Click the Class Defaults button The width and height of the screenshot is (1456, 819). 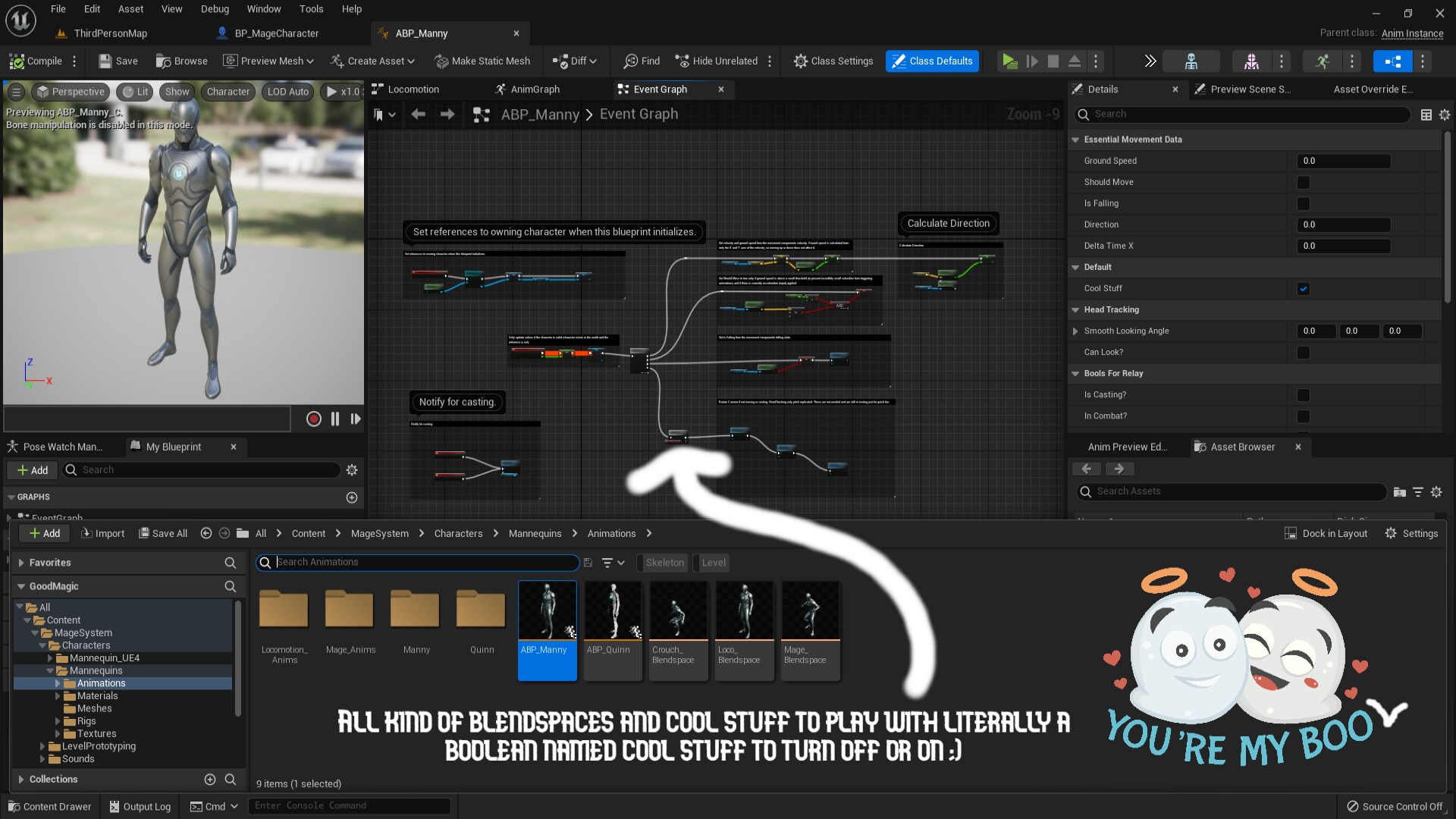tap(932, 61)
